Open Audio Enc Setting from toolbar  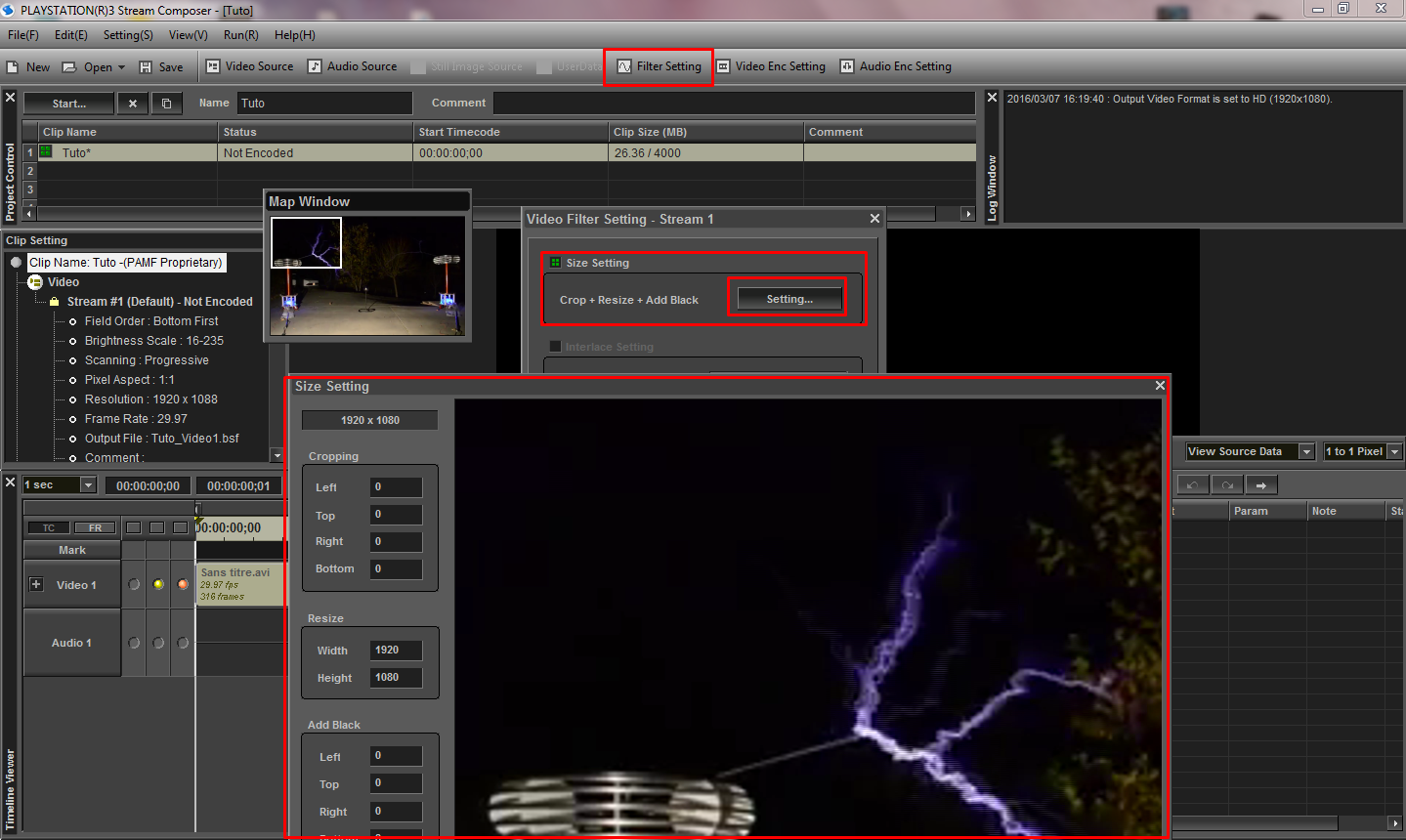click(x=896, y=66)
